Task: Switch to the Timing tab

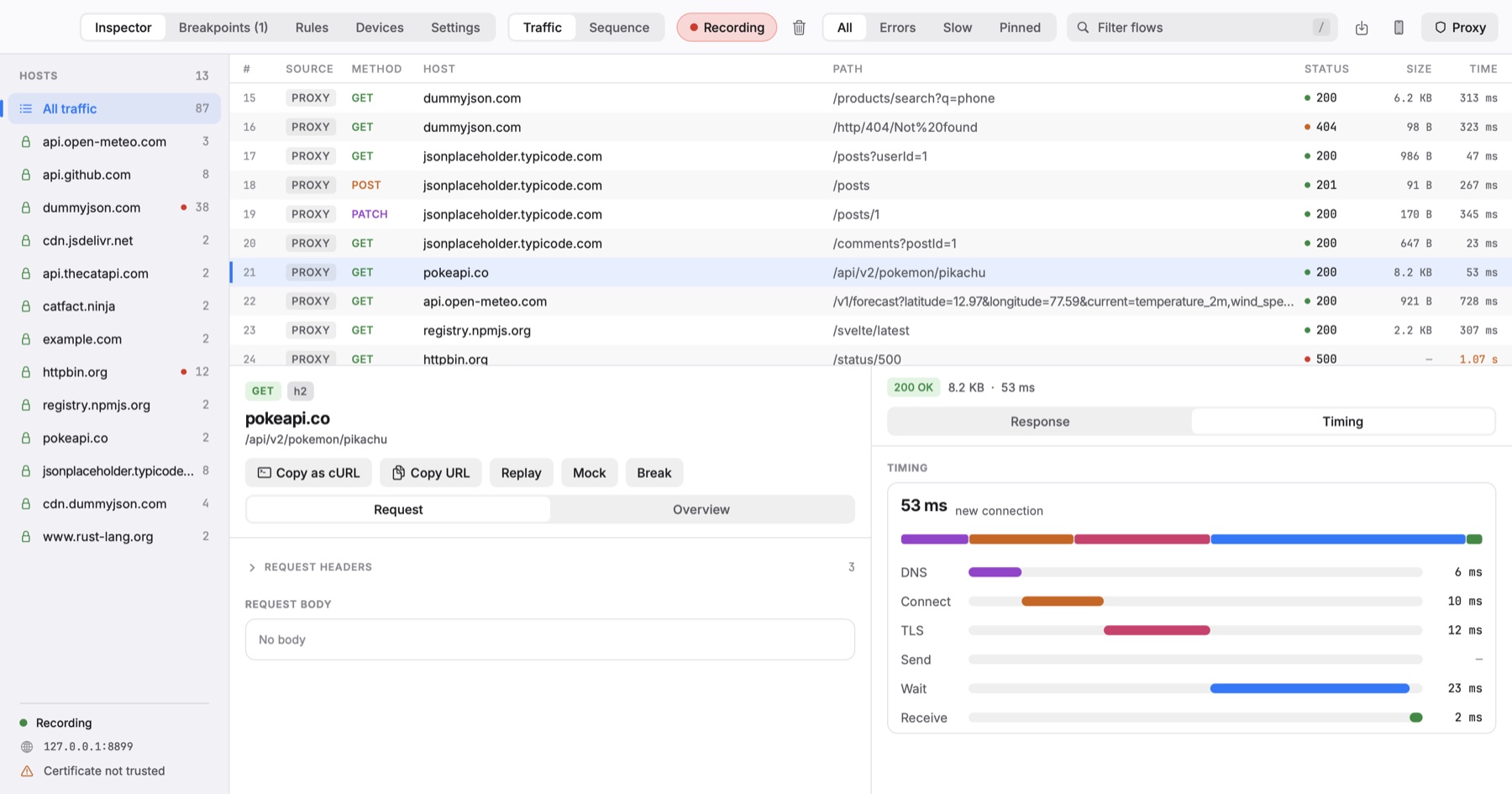Action: tap(1342, 422)
